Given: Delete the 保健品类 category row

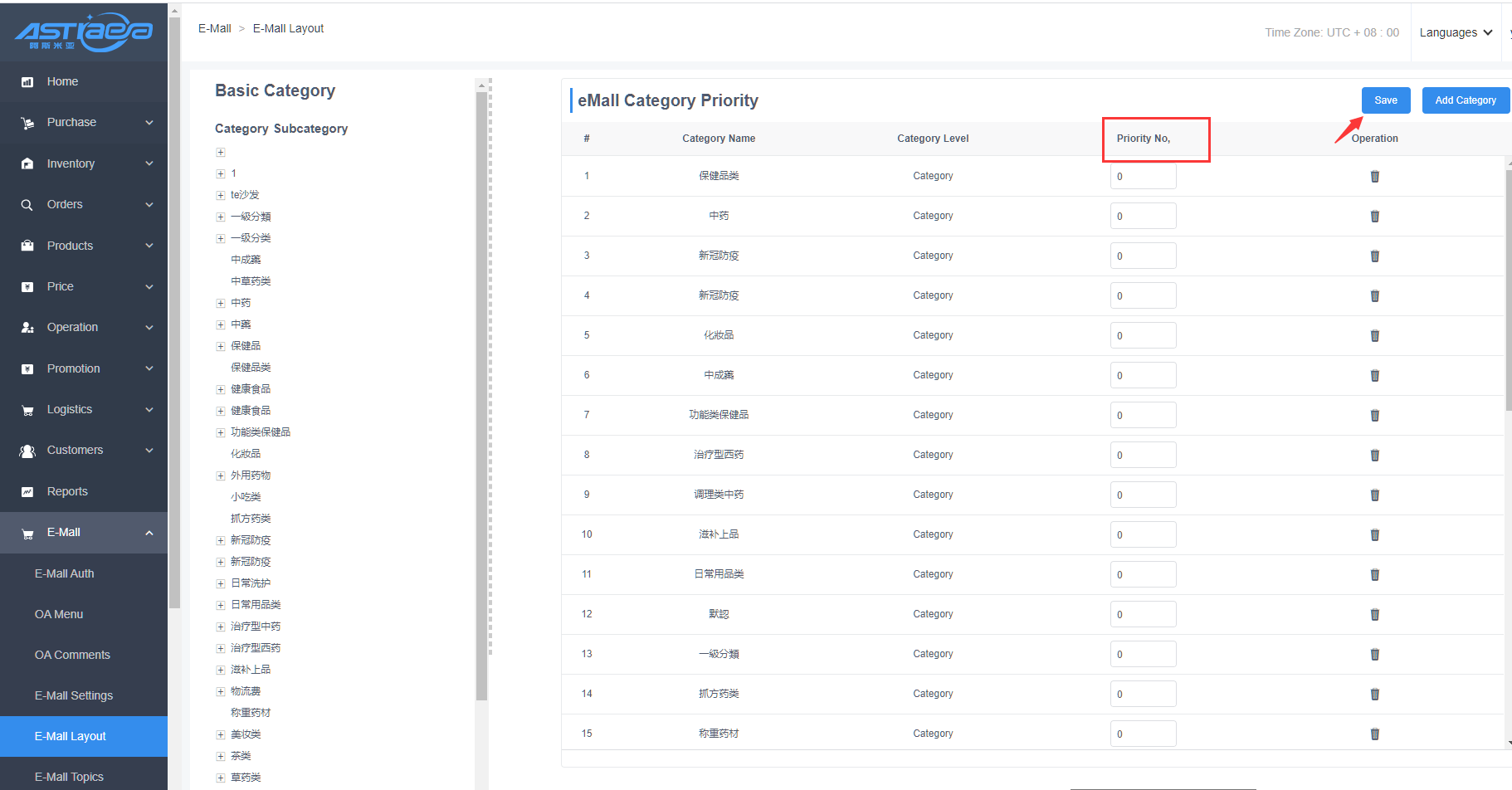Looking at the screenshot, I should coord(1374,176).
